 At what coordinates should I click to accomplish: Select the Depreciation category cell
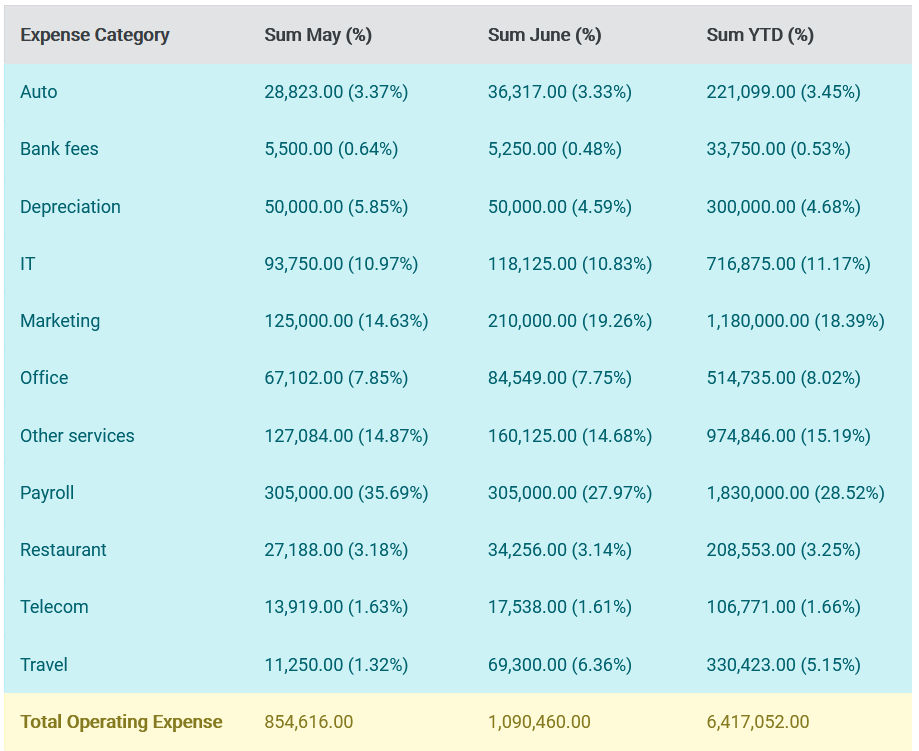point(70,207)
